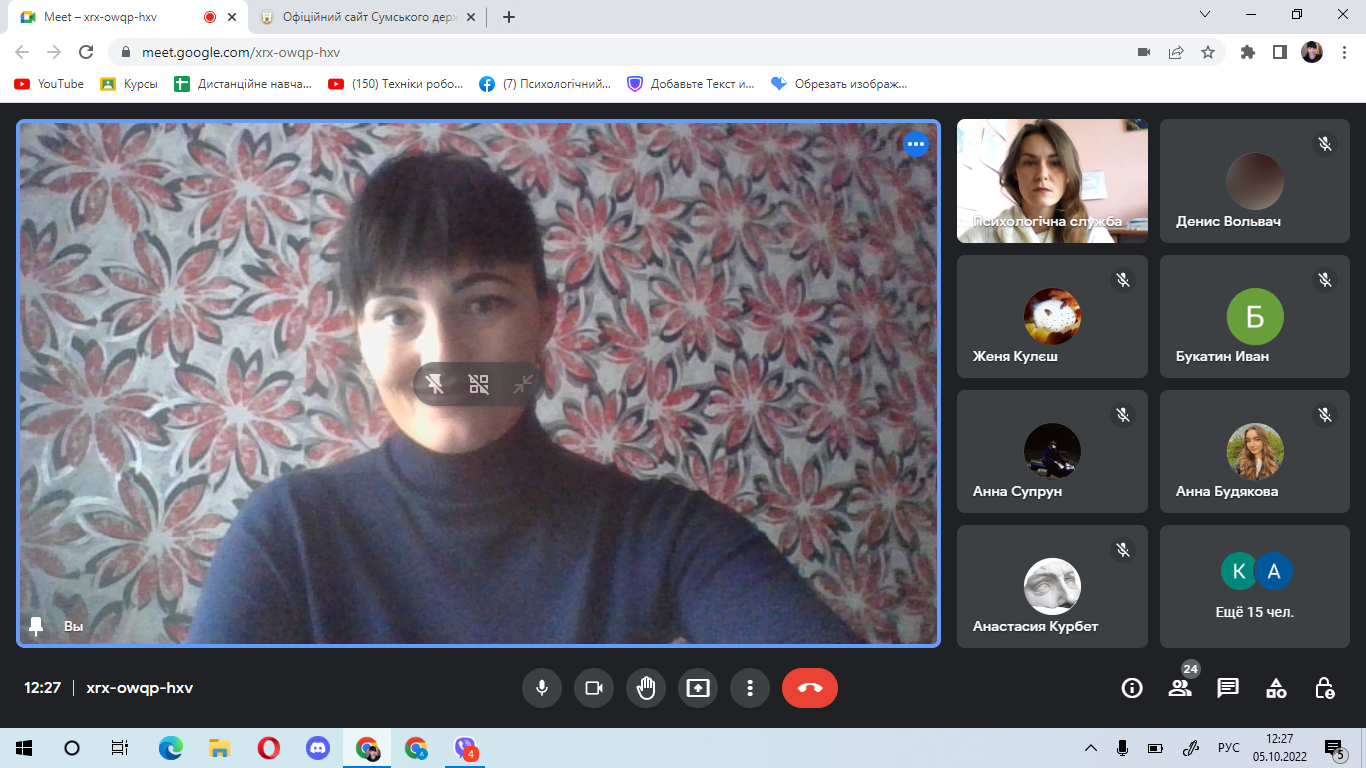
Task: Open Chrome profile avatar
Action: coord(1312,52)
